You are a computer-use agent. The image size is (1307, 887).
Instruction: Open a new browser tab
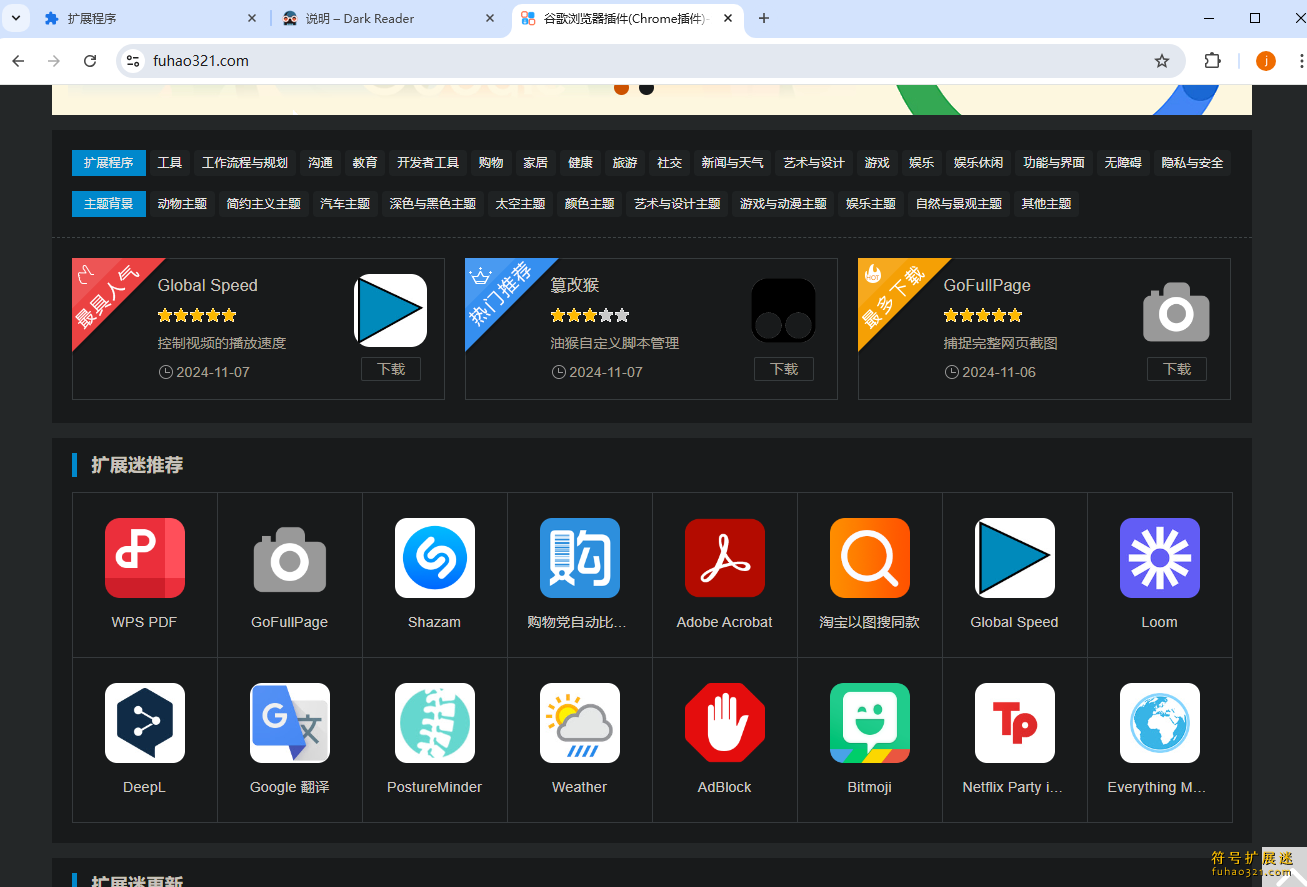click(x=764, y=18)
